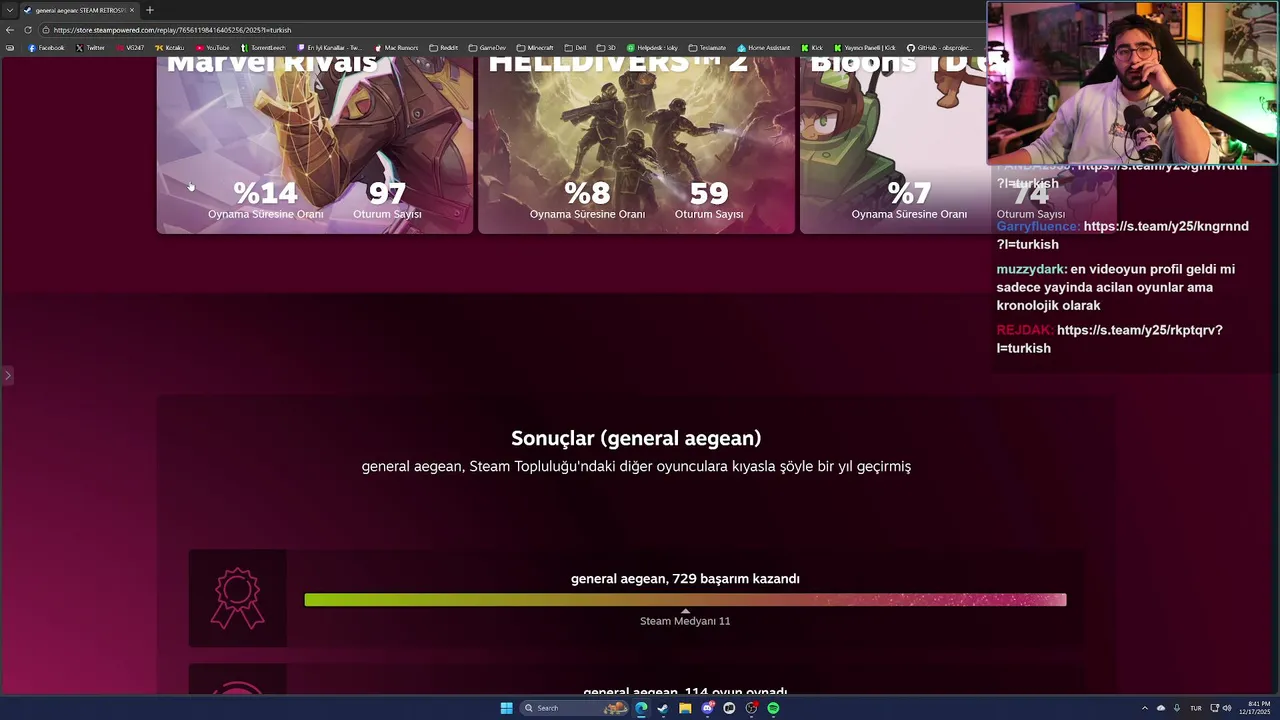Open Microsoft Edge from the taskbar

tap(641, 708)
